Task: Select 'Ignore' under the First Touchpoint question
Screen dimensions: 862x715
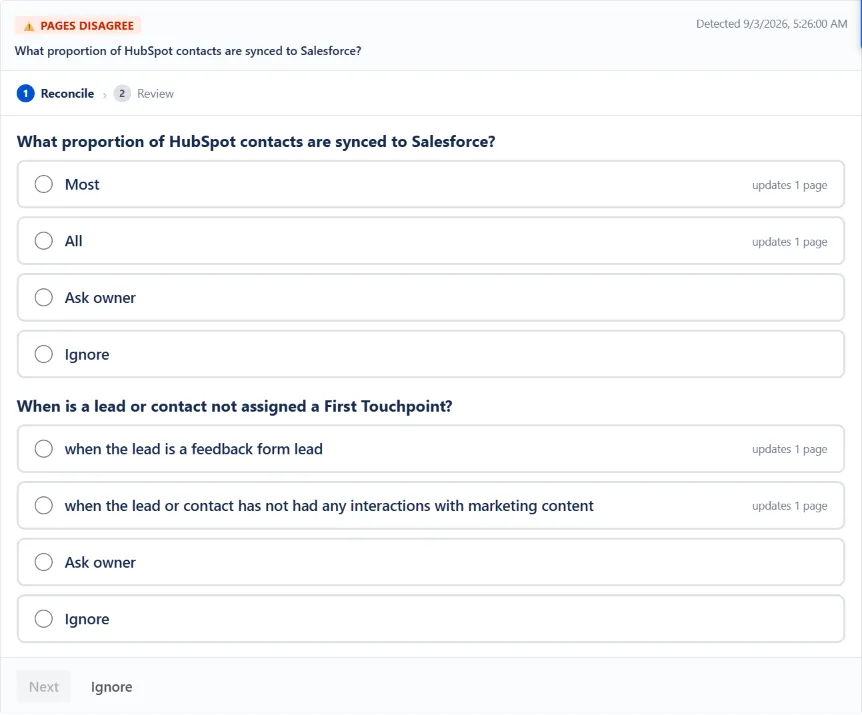Action: coord(430,618)
